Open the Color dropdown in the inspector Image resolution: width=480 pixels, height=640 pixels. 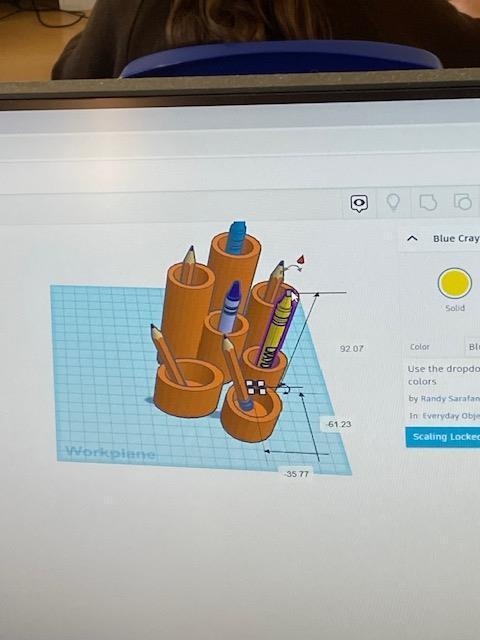point(472,347)
